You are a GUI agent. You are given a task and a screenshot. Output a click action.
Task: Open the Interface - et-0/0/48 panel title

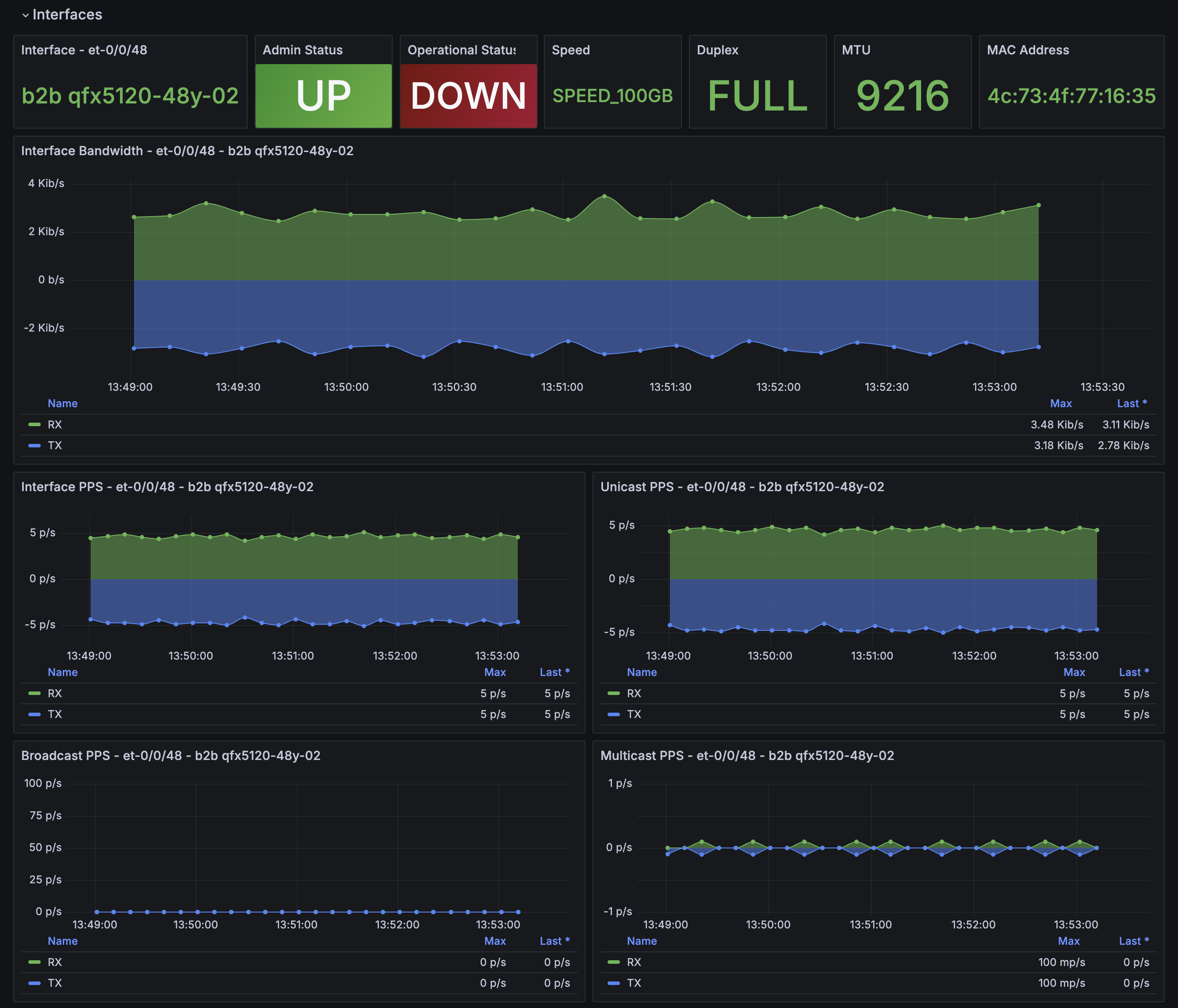[x=84, y=50]
